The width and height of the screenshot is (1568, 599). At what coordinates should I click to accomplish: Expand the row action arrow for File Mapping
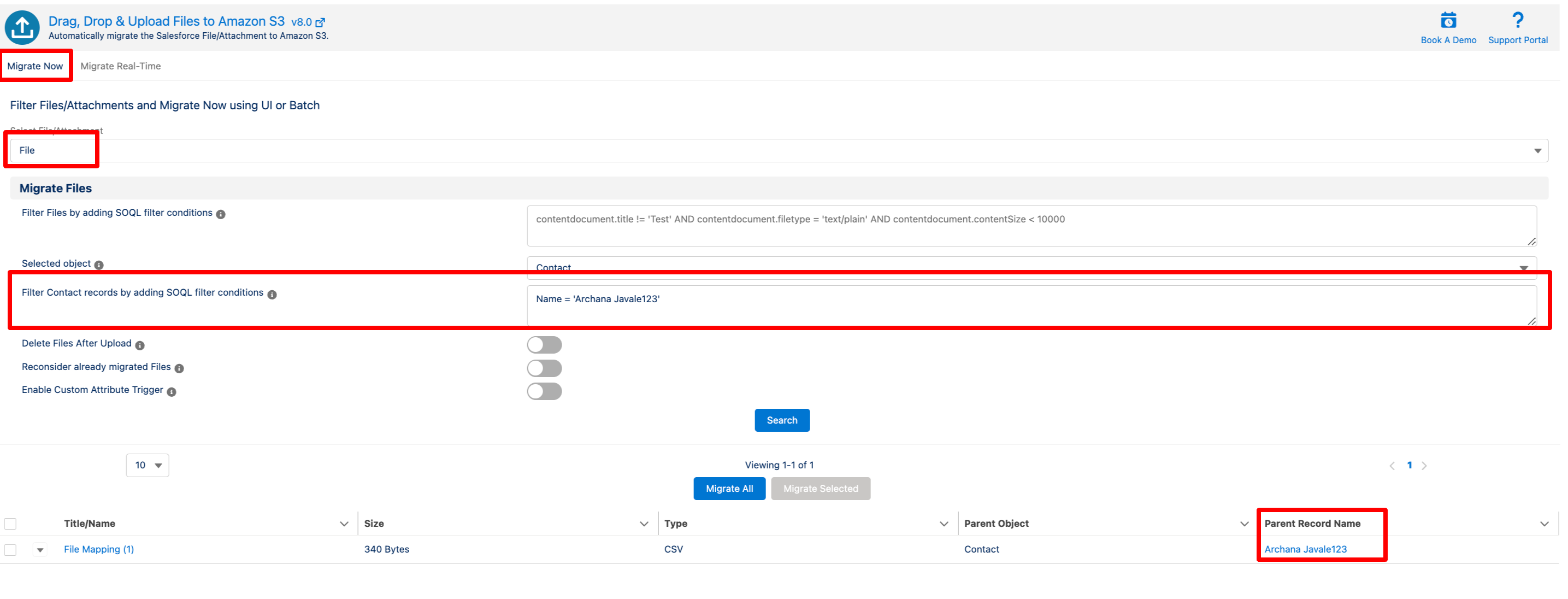click(40, 550)
